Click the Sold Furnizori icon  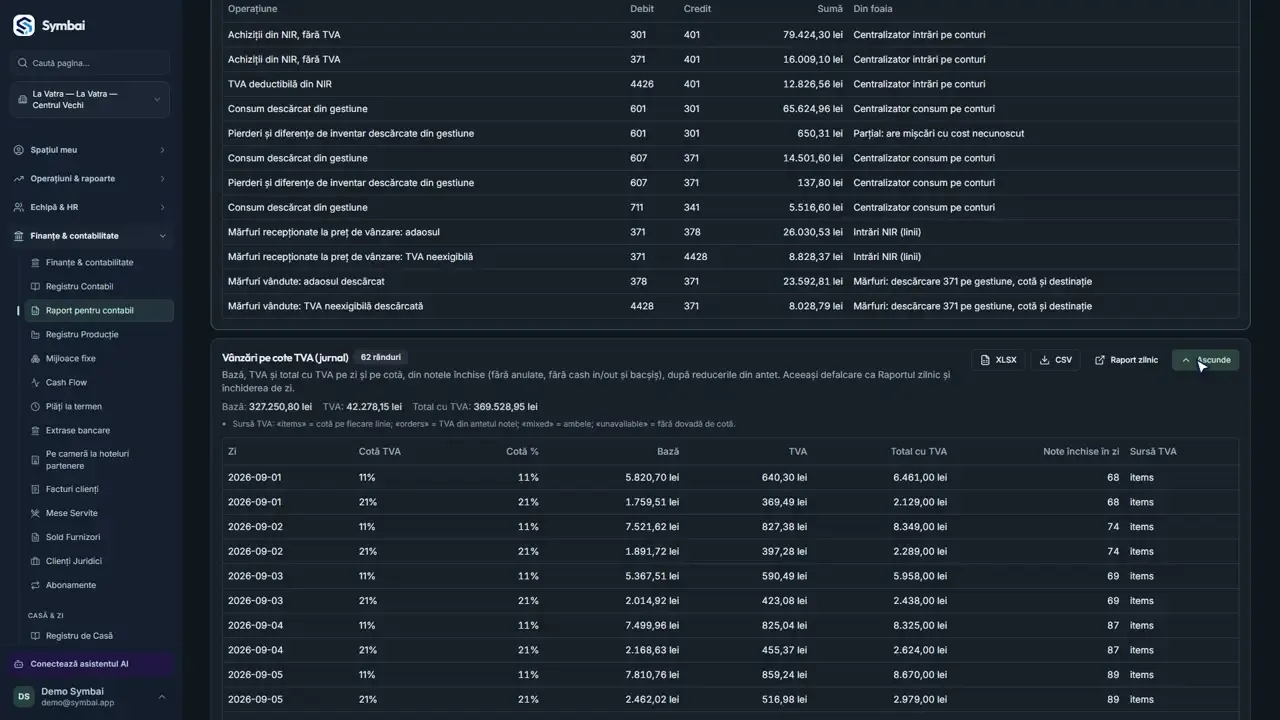36,538
